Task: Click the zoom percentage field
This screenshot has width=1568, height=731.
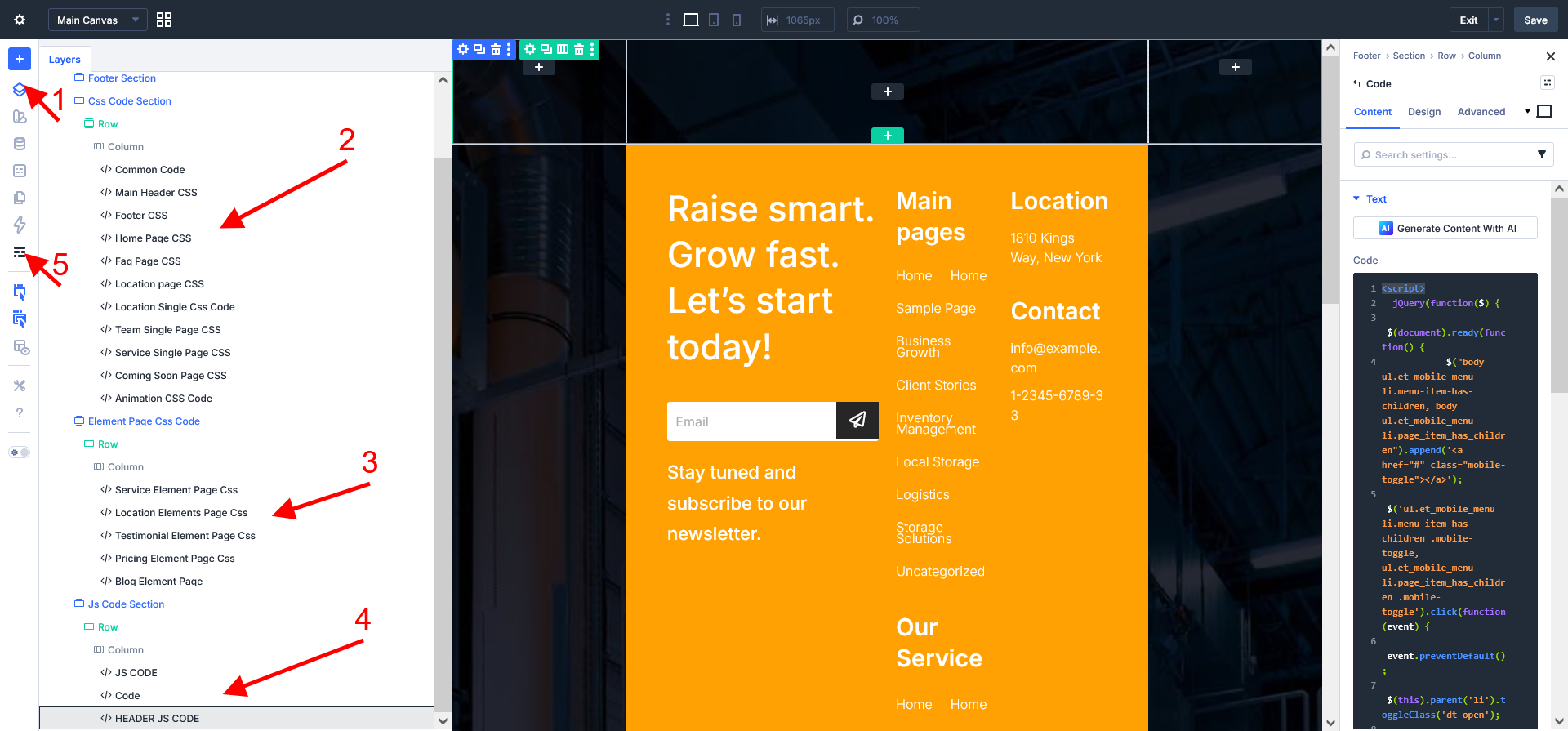Action: (x=884, y=20)
